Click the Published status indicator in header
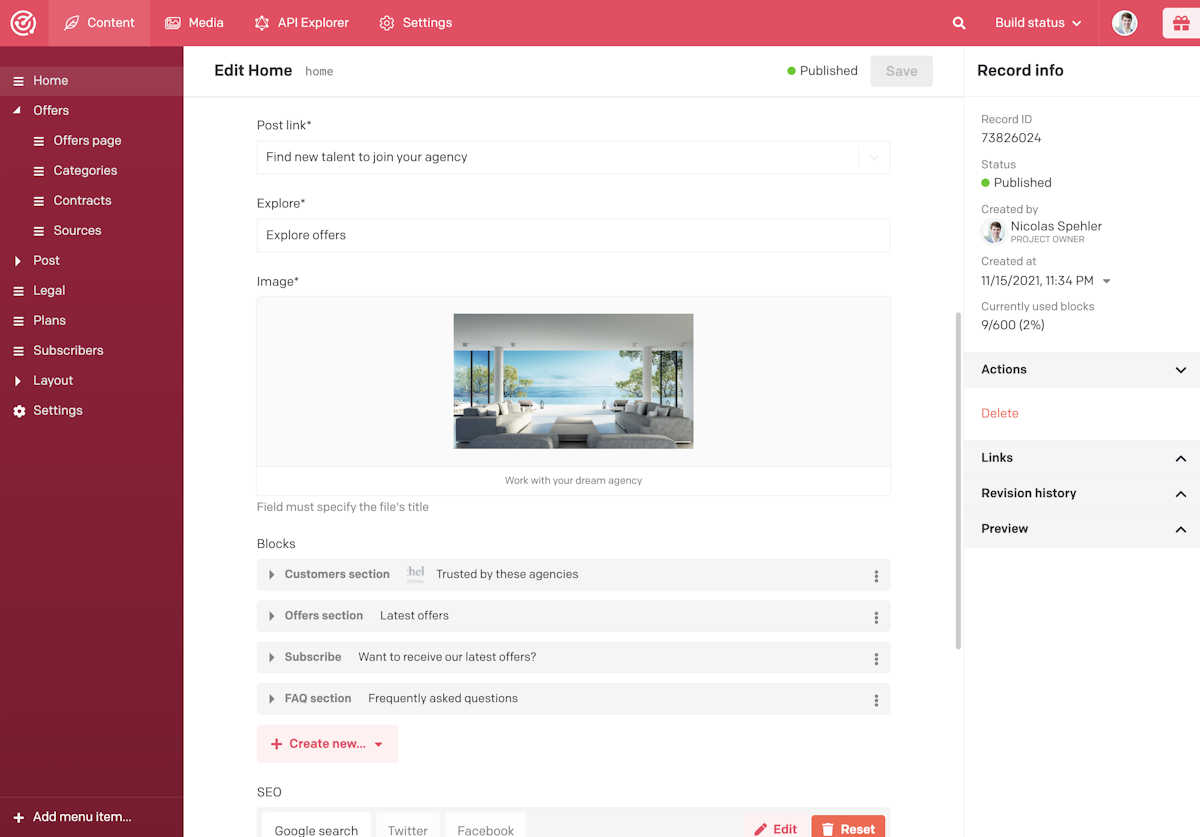 [x=822, y=71]
